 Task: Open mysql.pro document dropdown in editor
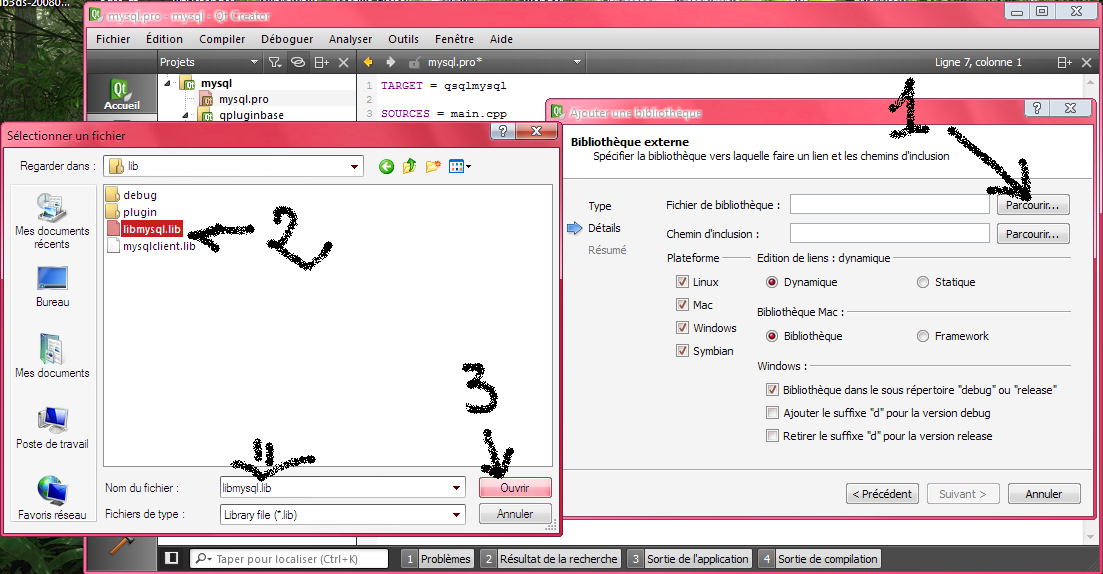[577, 62]
